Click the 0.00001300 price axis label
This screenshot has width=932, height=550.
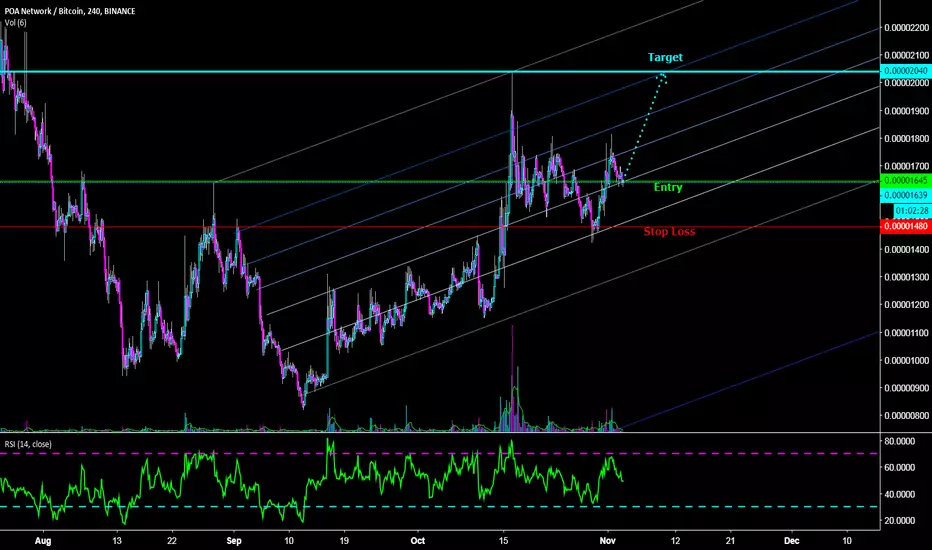click(x=906, y=277)
